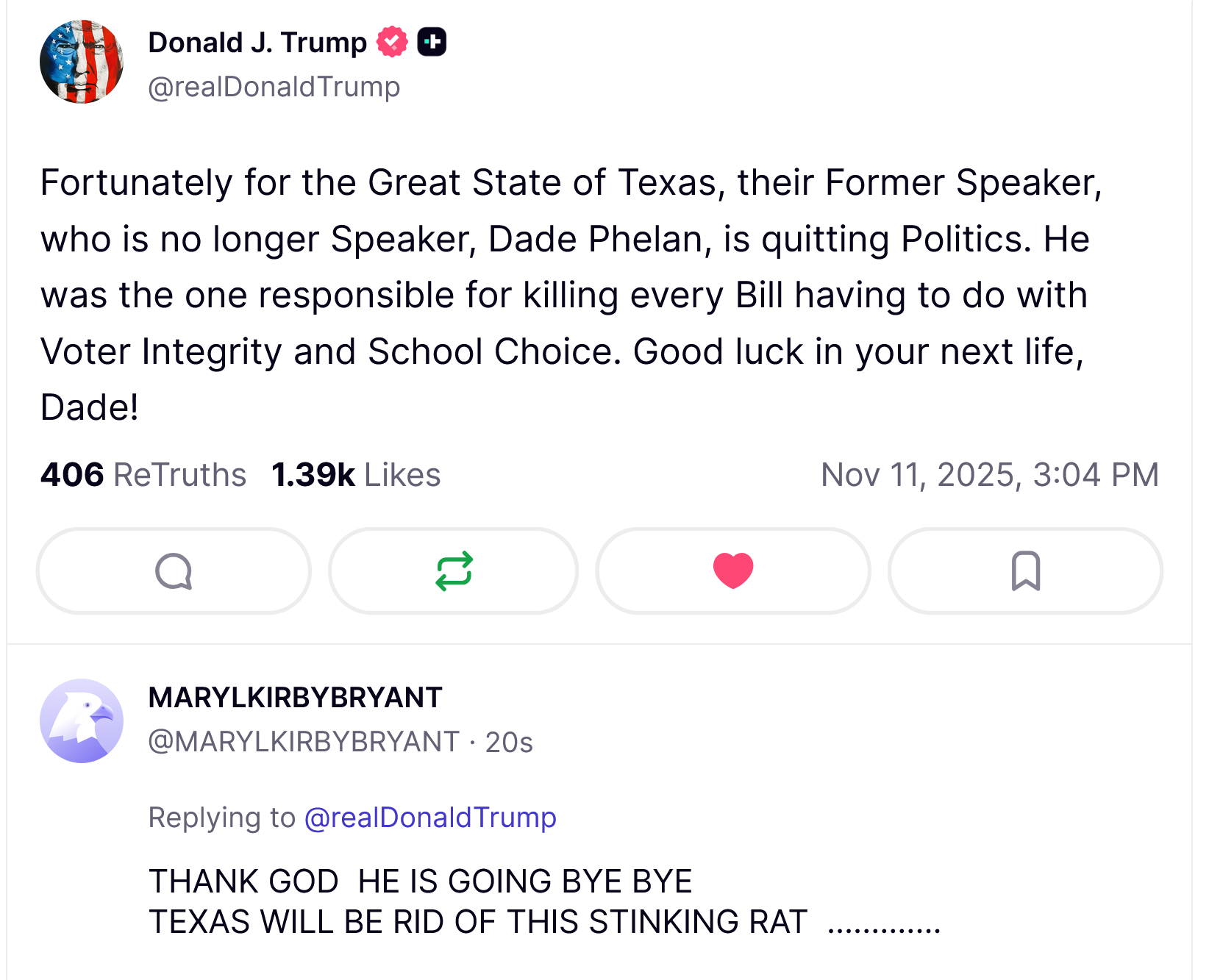ReTruth this post with the green arrows
This screenshot has width=1209, height=980.
pyautogui.click(x=454, y=571)
